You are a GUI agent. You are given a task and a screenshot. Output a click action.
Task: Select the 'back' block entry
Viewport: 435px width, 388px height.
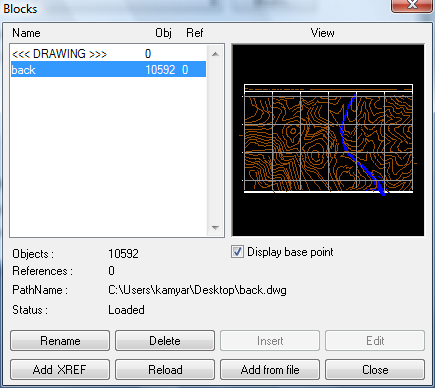click(108, 69)
